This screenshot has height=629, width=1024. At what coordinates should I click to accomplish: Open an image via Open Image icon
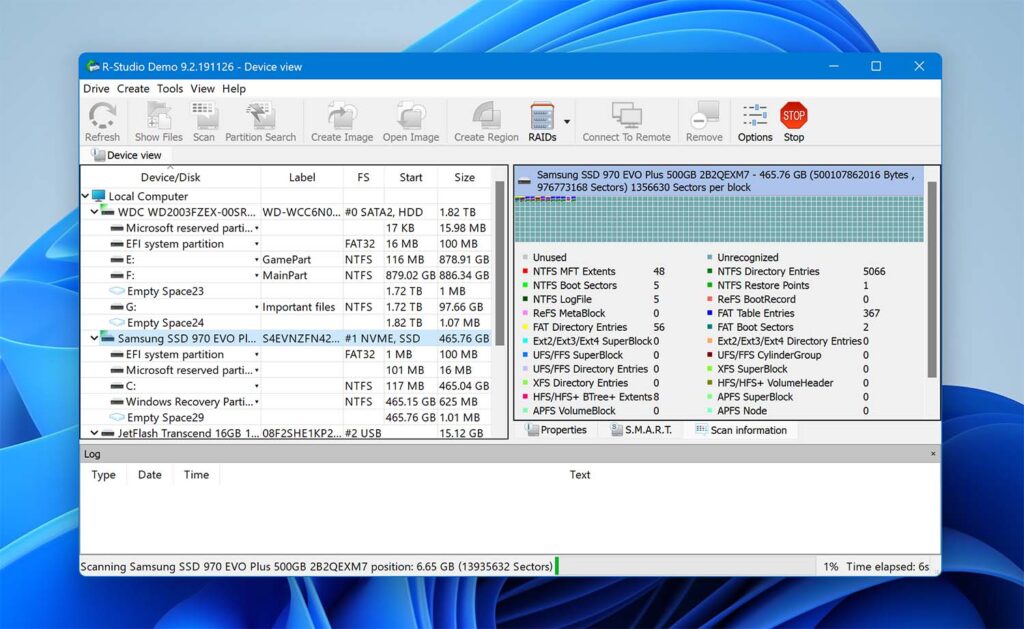411,115
